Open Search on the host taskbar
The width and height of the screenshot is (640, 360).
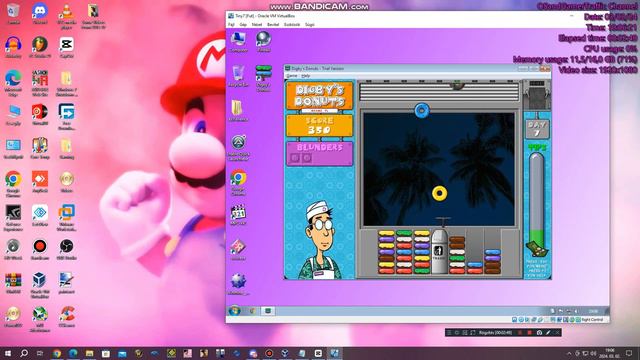pyautogui.click(x=24, y=353)
